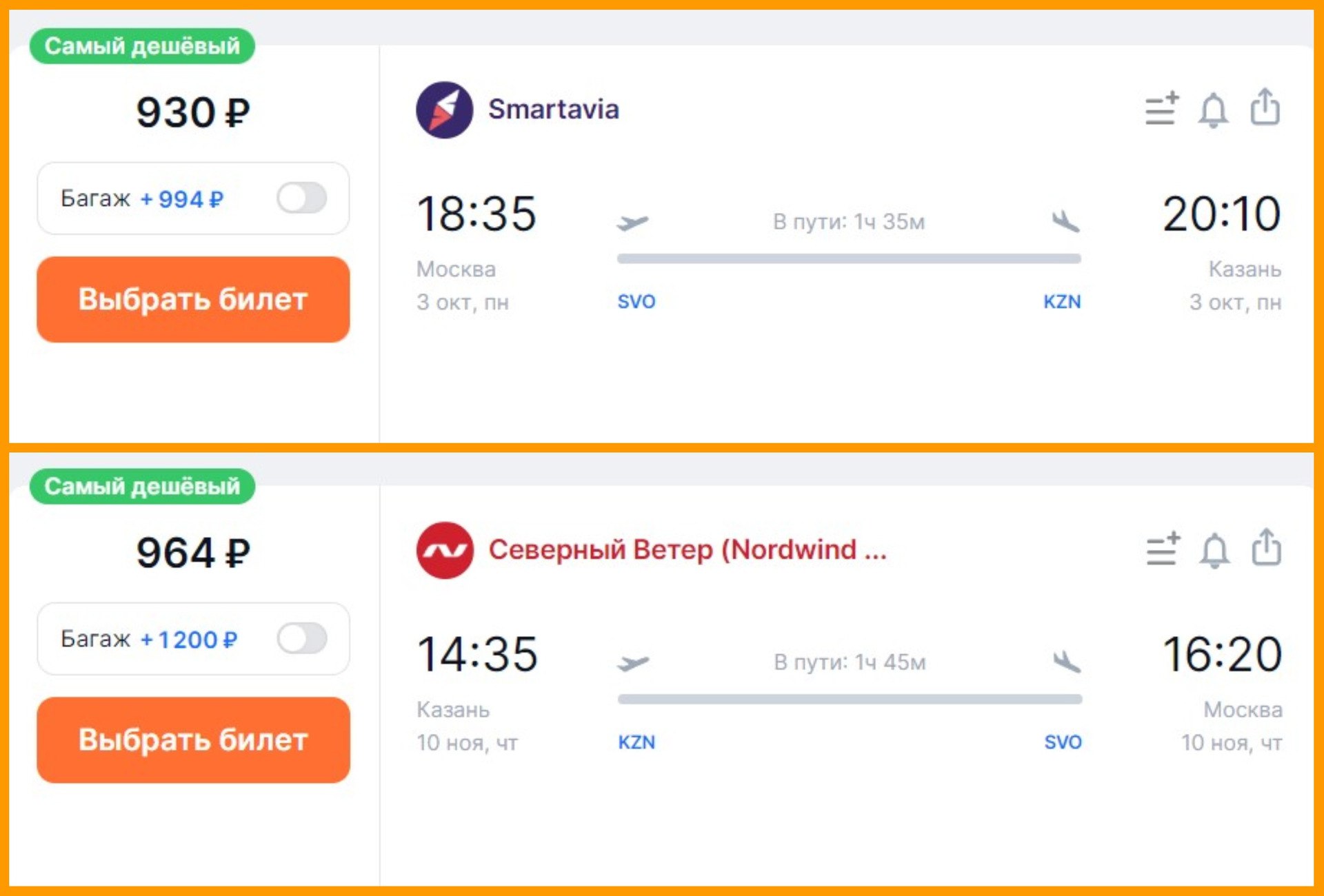
Task: Choose the 964 ₽ ticket
Action: click(x=193, y=740)
